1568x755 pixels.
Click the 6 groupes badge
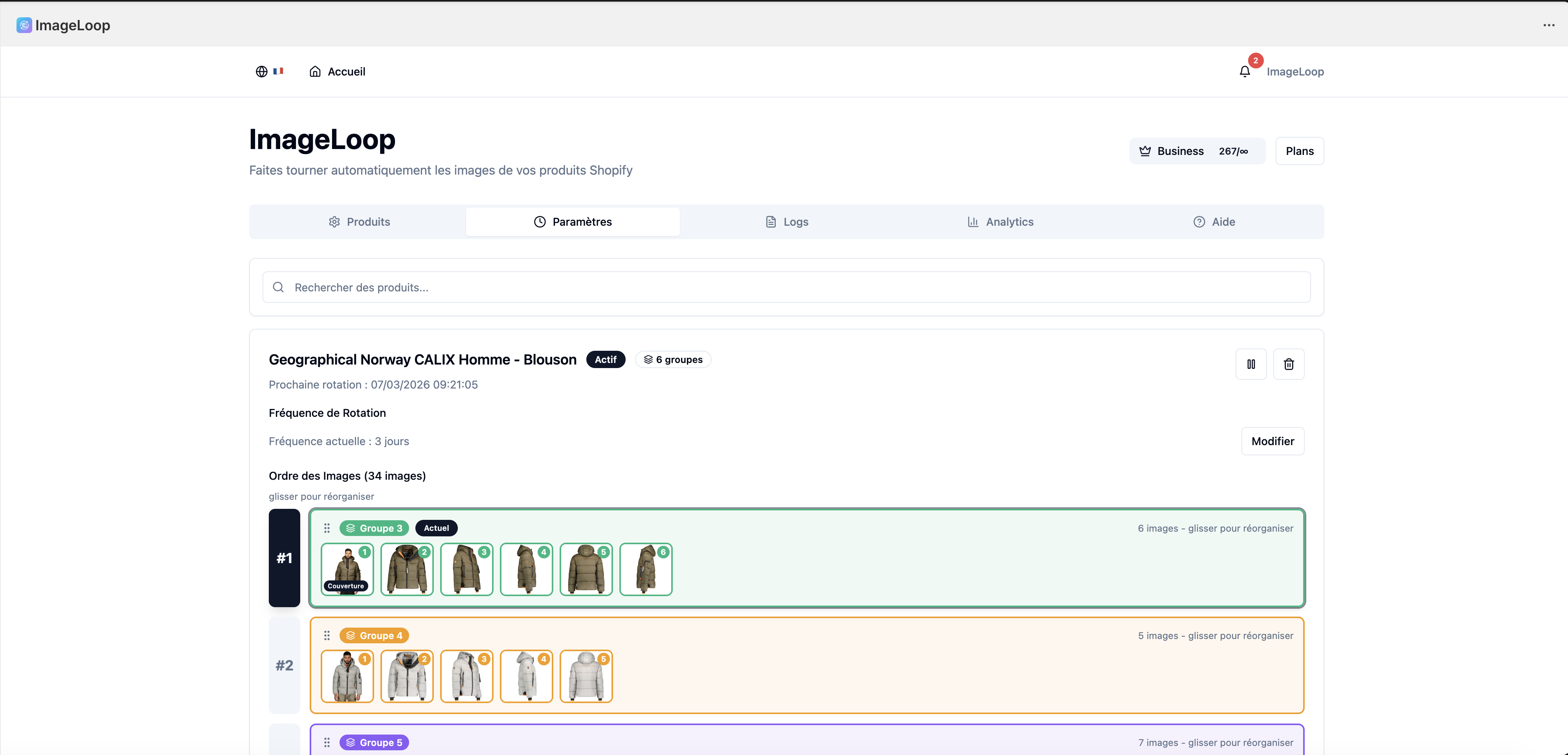pos(673,360)
